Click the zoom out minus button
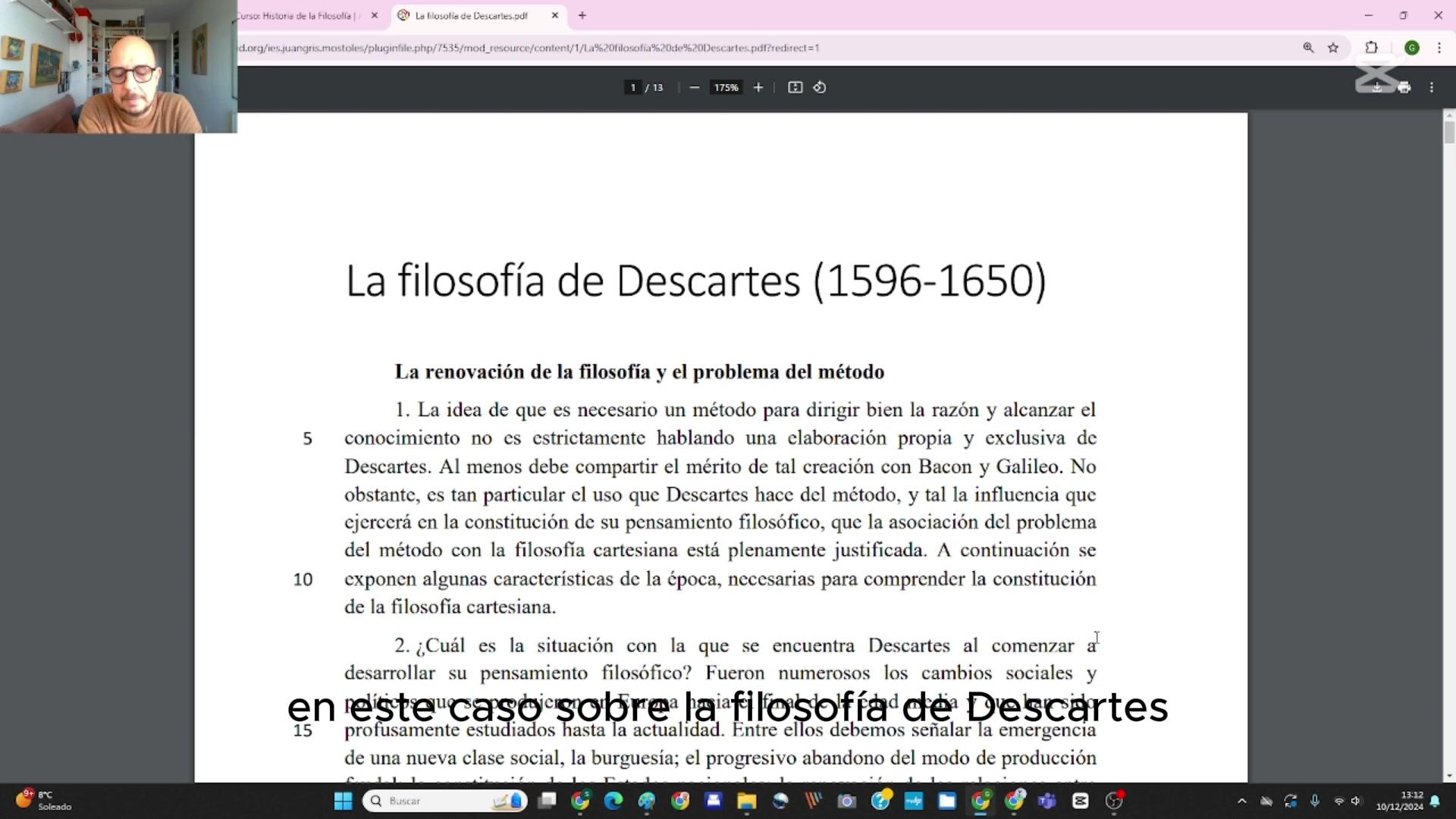 (x=694, y=88)
